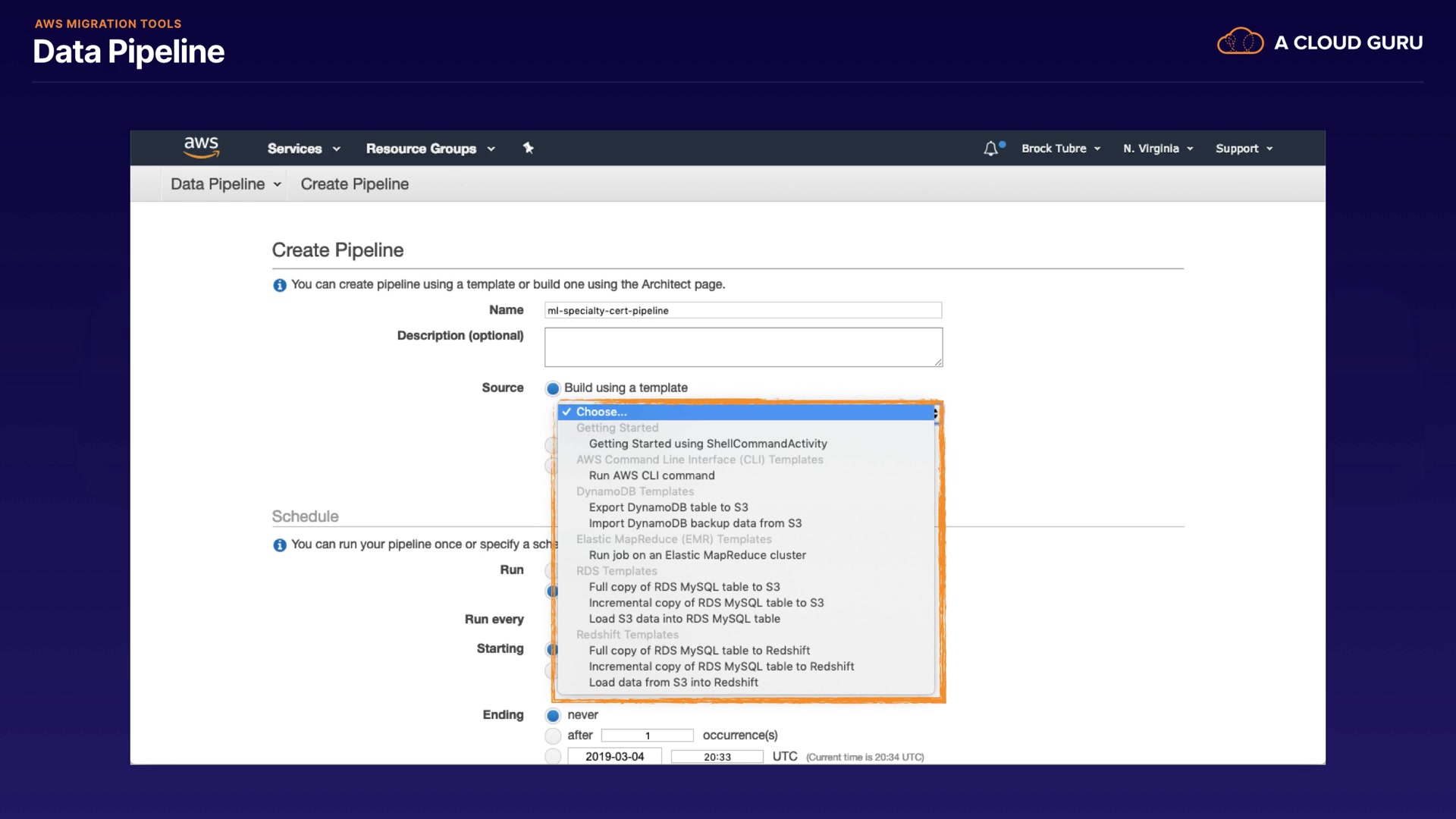
Task: Click the pipeline Name input field
Action: pyautogui.click(x=742, y=310)
